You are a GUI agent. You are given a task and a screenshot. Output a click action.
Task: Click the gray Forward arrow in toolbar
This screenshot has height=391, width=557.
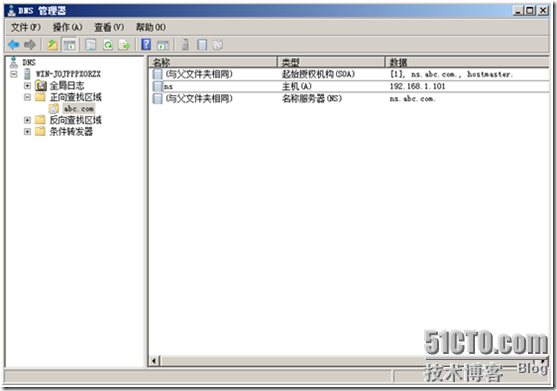[30, 45]
